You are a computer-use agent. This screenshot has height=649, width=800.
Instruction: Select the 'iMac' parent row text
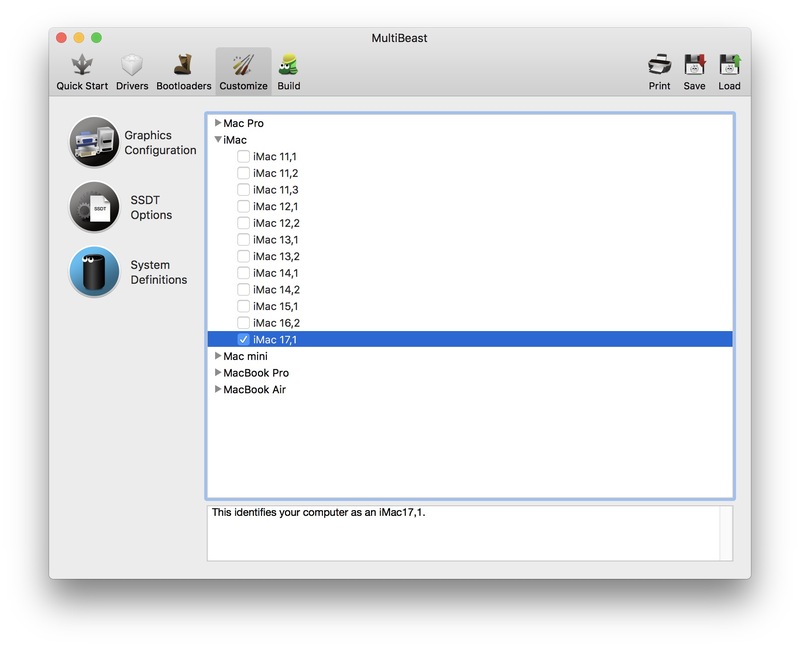tap(235, 140)
